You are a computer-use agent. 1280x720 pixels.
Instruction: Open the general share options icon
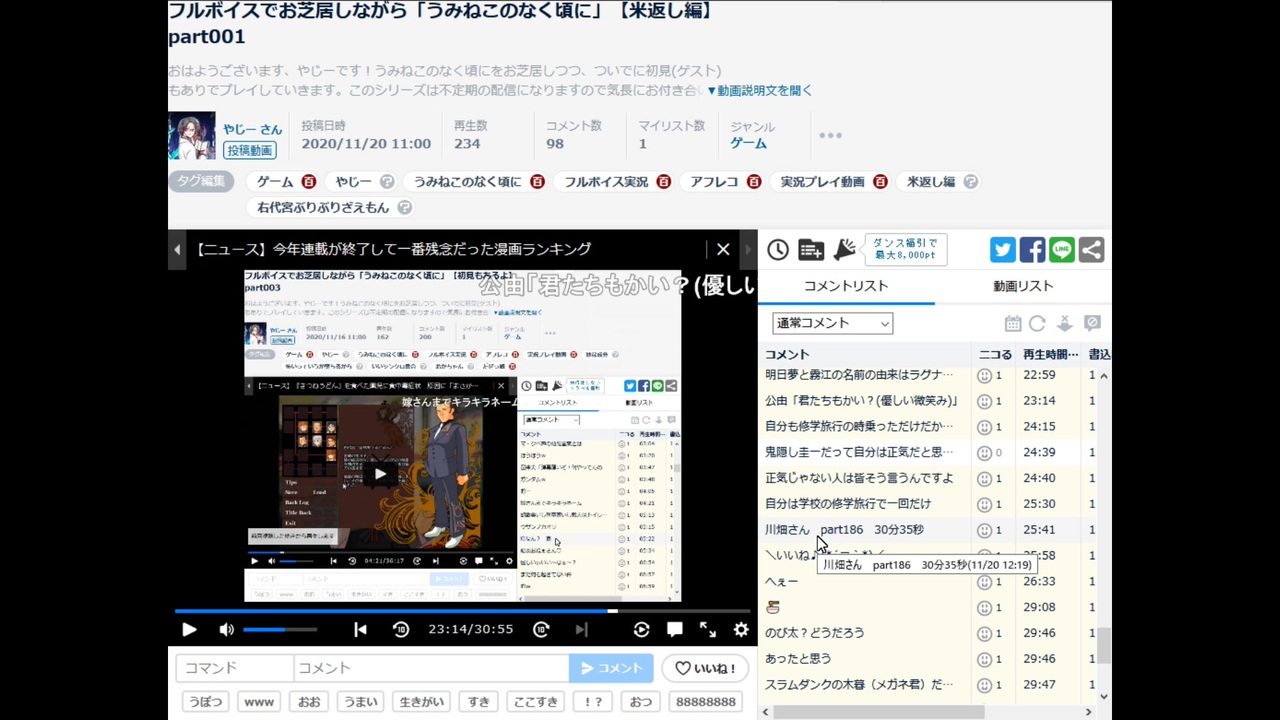pos(1091,250)
